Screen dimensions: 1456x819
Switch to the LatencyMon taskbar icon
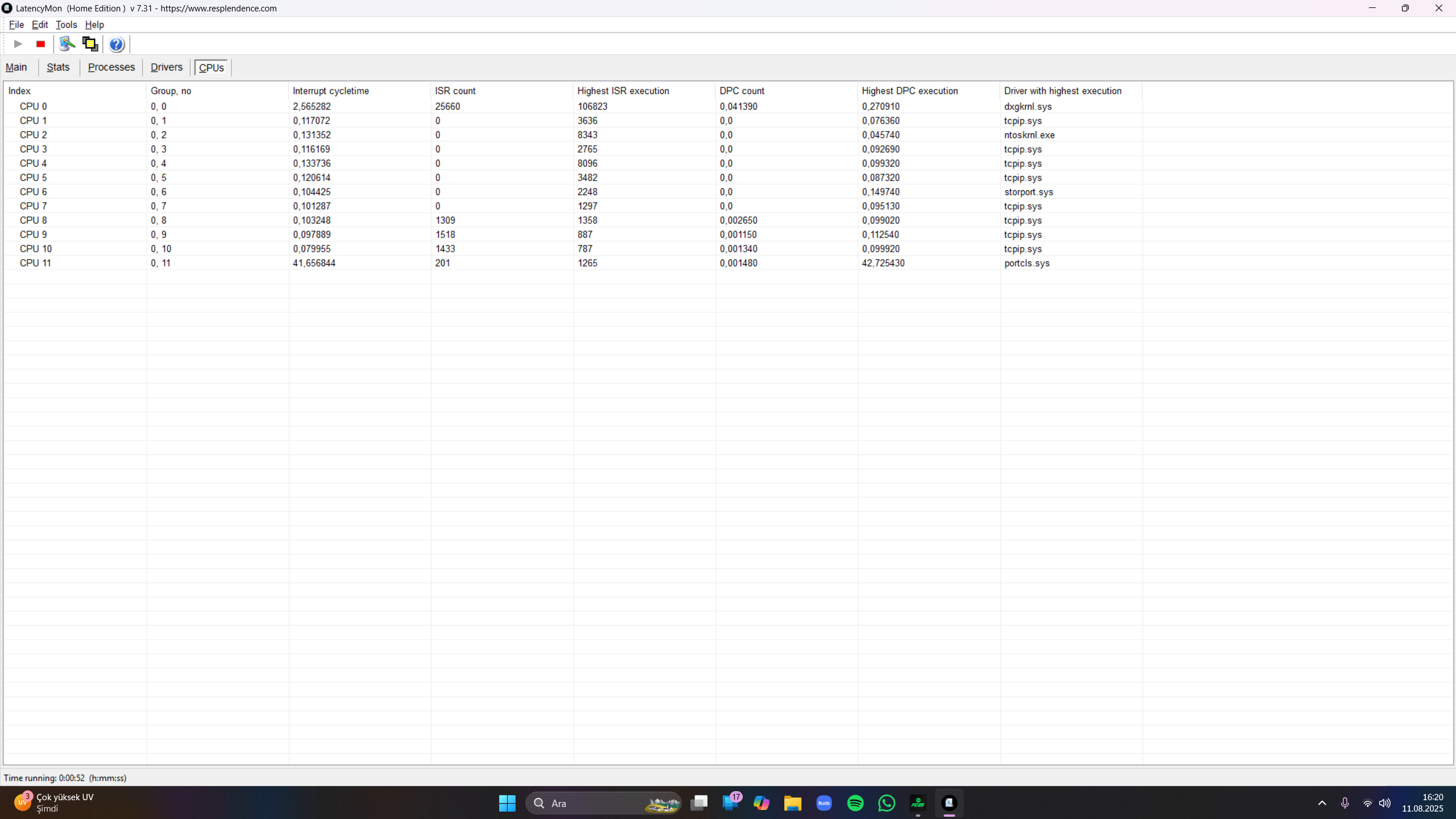(x=949, y=803)
